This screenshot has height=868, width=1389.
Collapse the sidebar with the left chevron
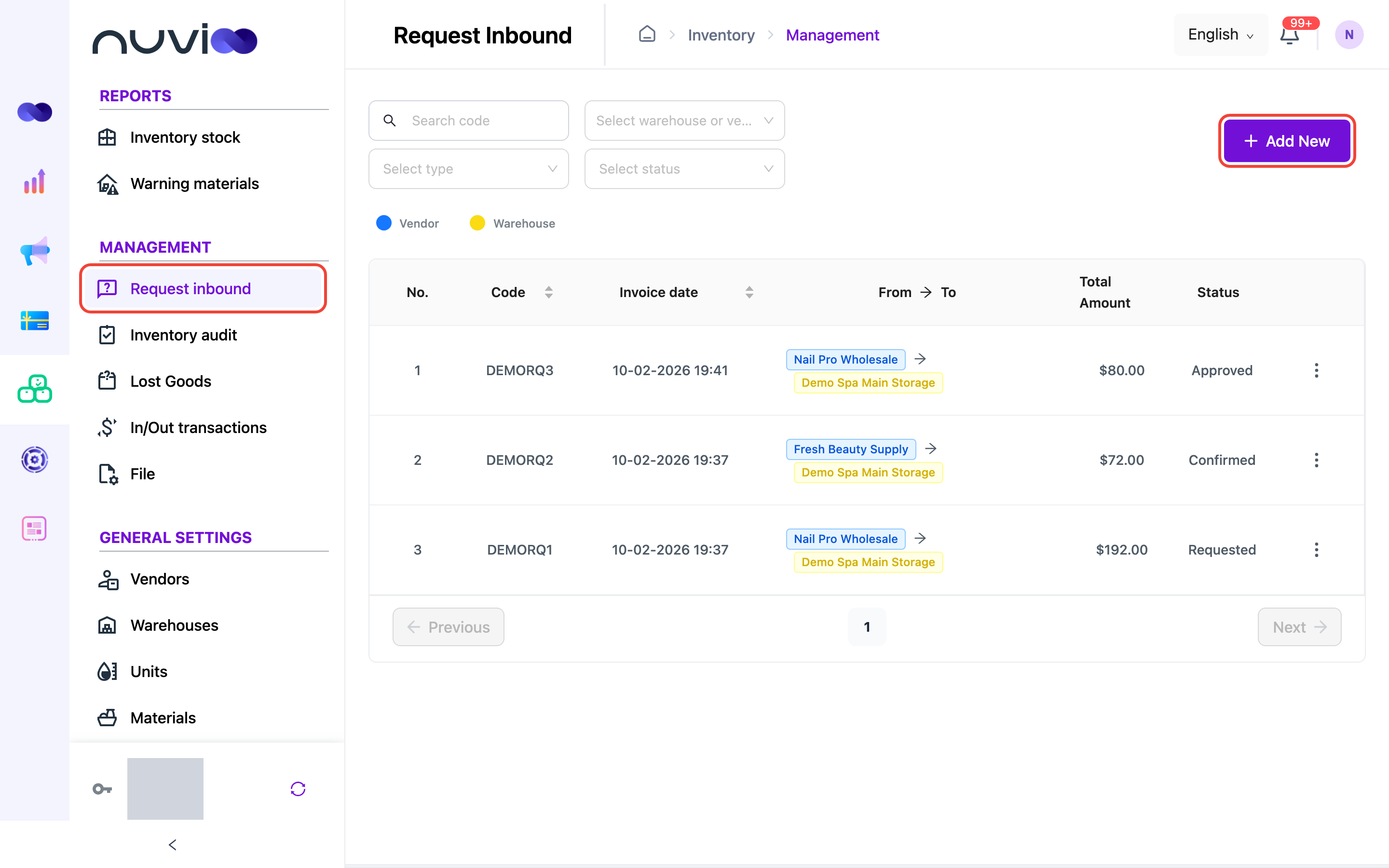pyautogui.click(x=173, y=844)
